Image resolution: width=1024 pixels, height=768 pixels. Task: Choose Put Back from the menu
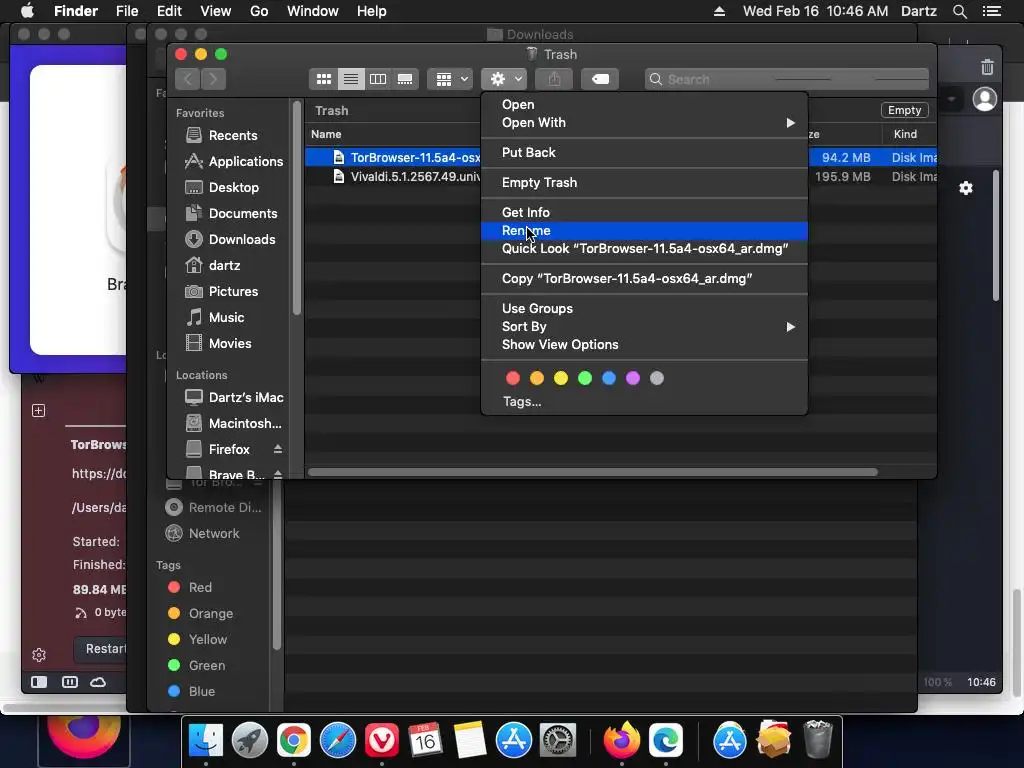[x=644, y=152]
